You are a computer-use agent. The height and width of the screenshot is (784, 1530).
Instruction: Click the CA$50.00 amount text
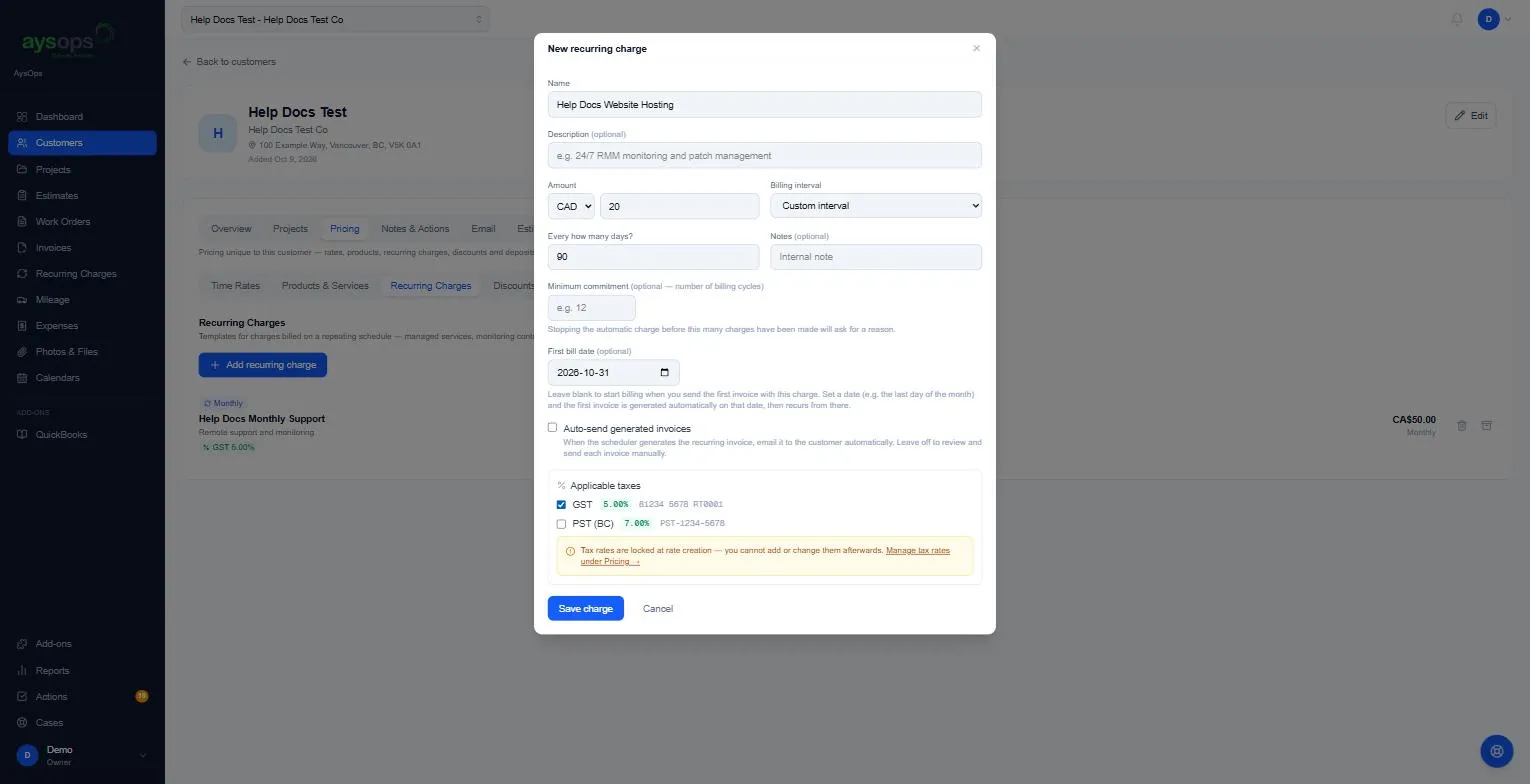click(x=1414, y=420)
